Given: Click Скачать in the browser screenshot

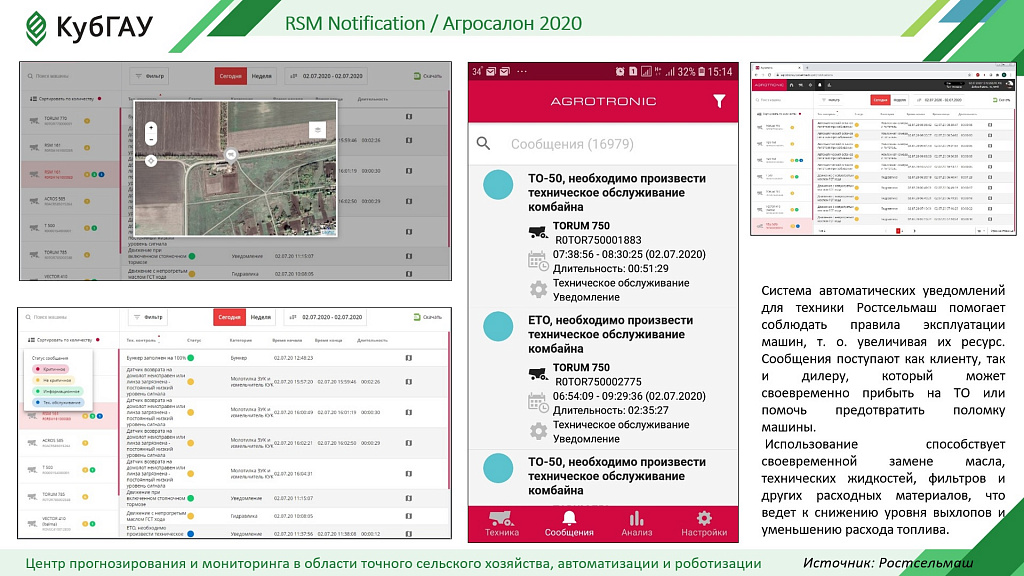Looking at the screenshot, I should pos(1002,100).
